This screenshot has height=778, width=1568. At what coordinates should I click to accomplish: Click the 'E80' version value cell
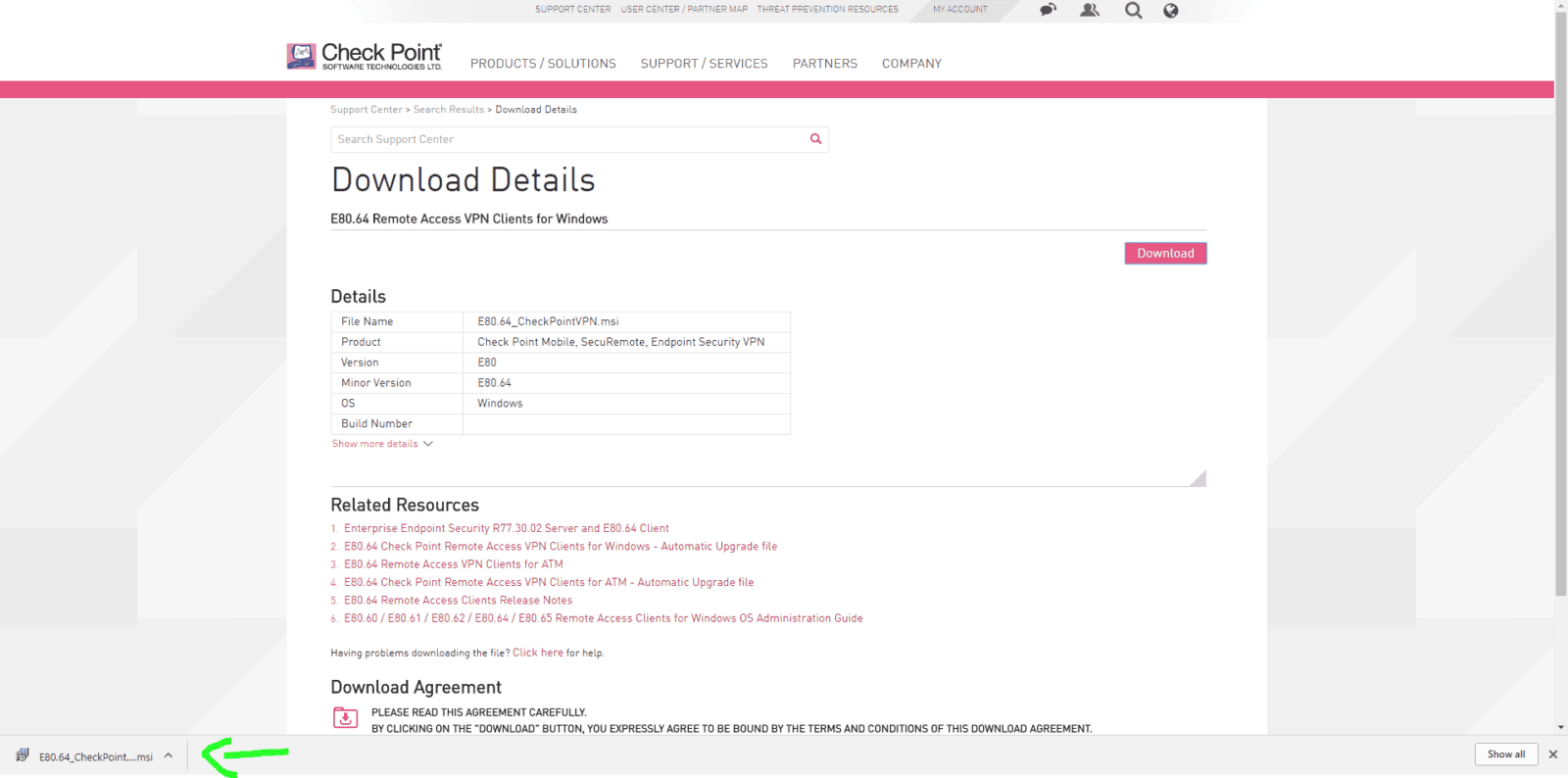(626, 363)
